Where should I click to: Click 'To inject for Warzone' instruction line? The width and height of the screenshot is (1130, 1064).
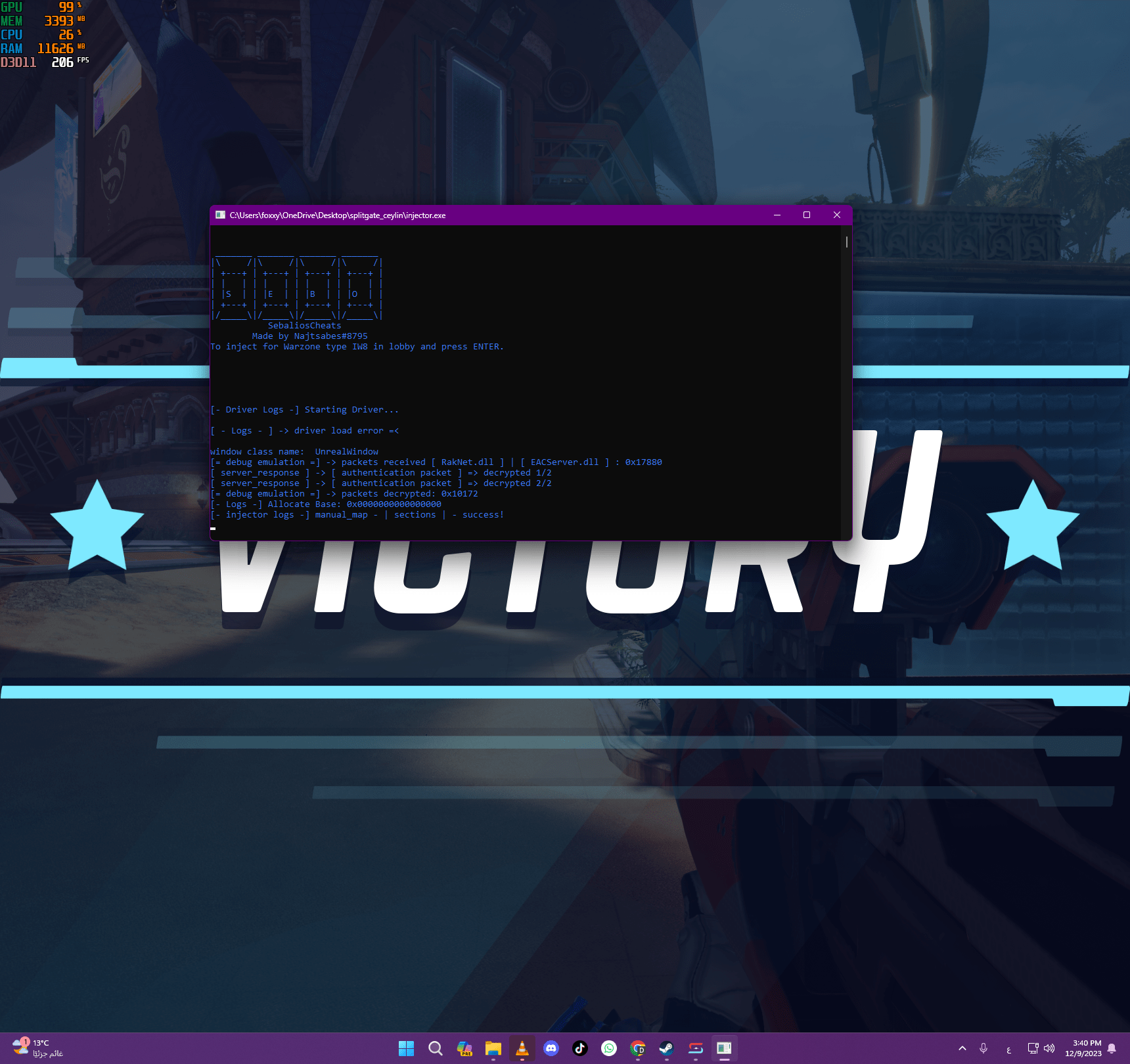pyautogui.click(x=357, y=346)
